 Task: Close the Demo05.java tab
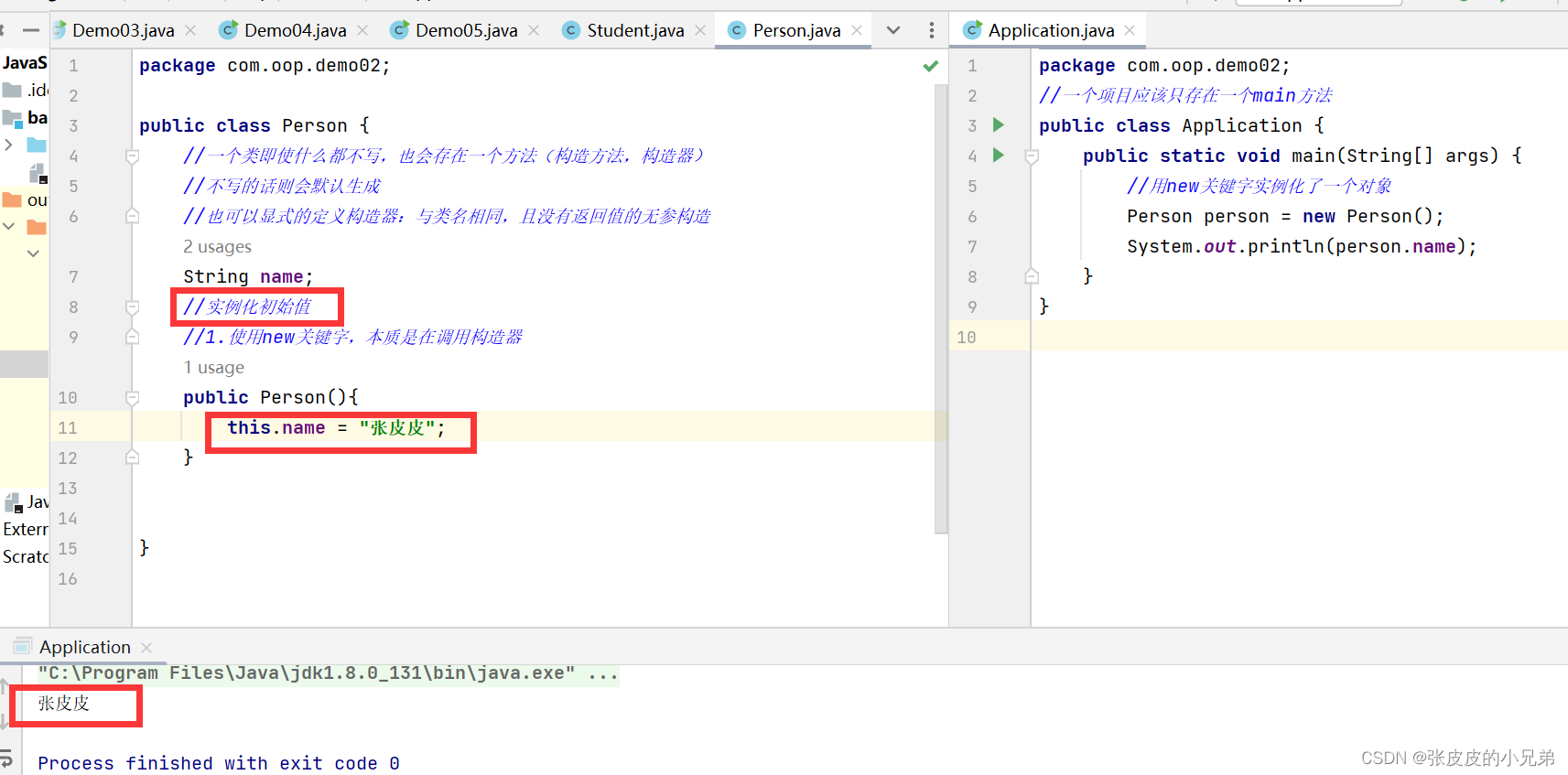coord(534,30)
